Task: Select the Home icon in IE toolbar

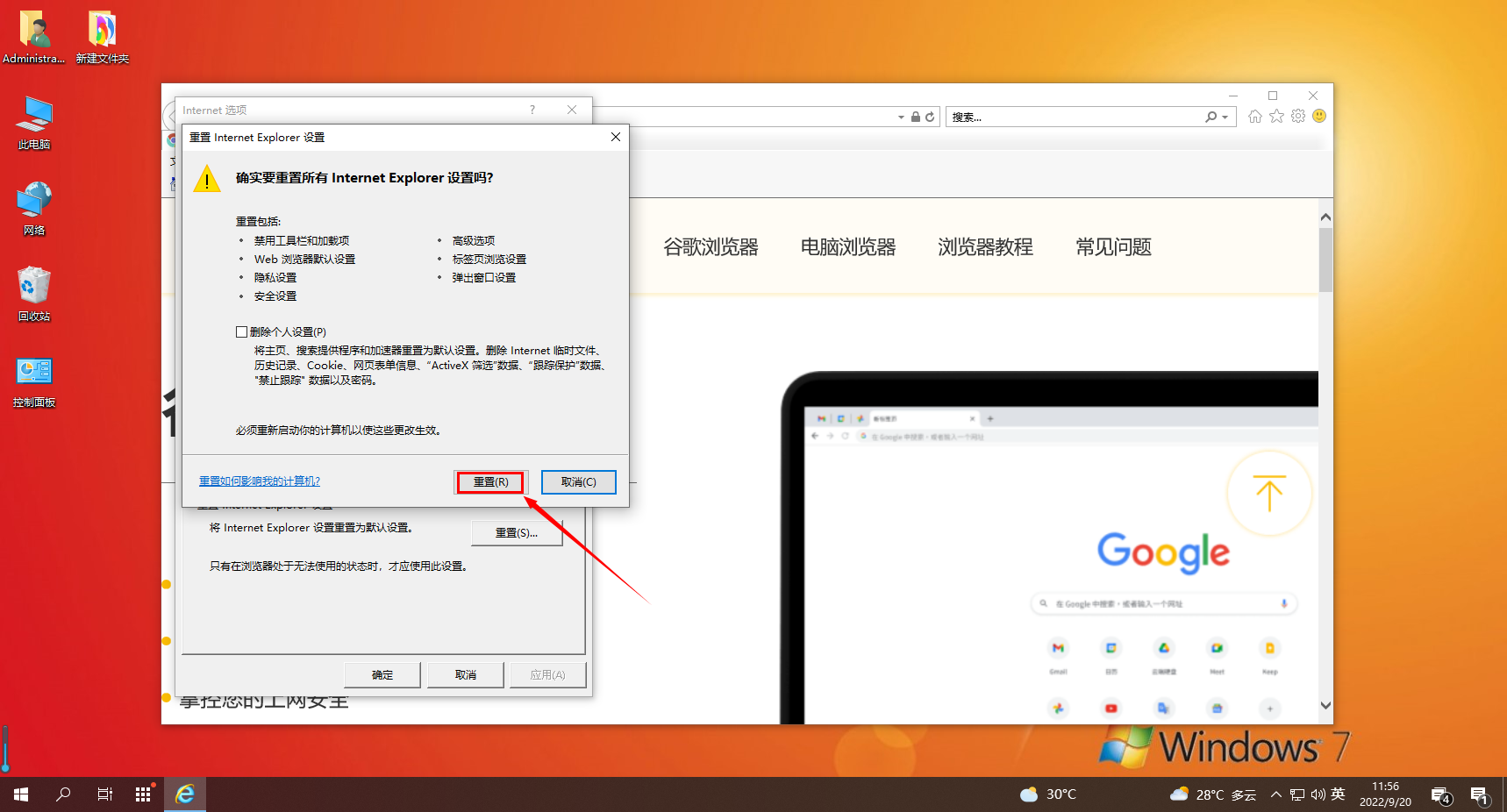Action: [1254, 116]
